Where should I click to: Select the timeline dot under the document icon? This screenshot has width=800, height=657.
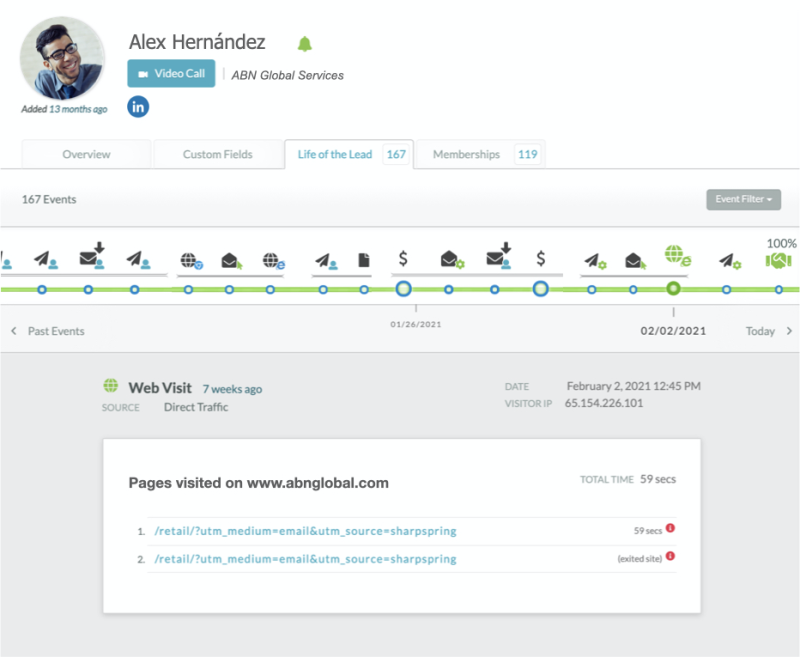click(x=364, y=289)
